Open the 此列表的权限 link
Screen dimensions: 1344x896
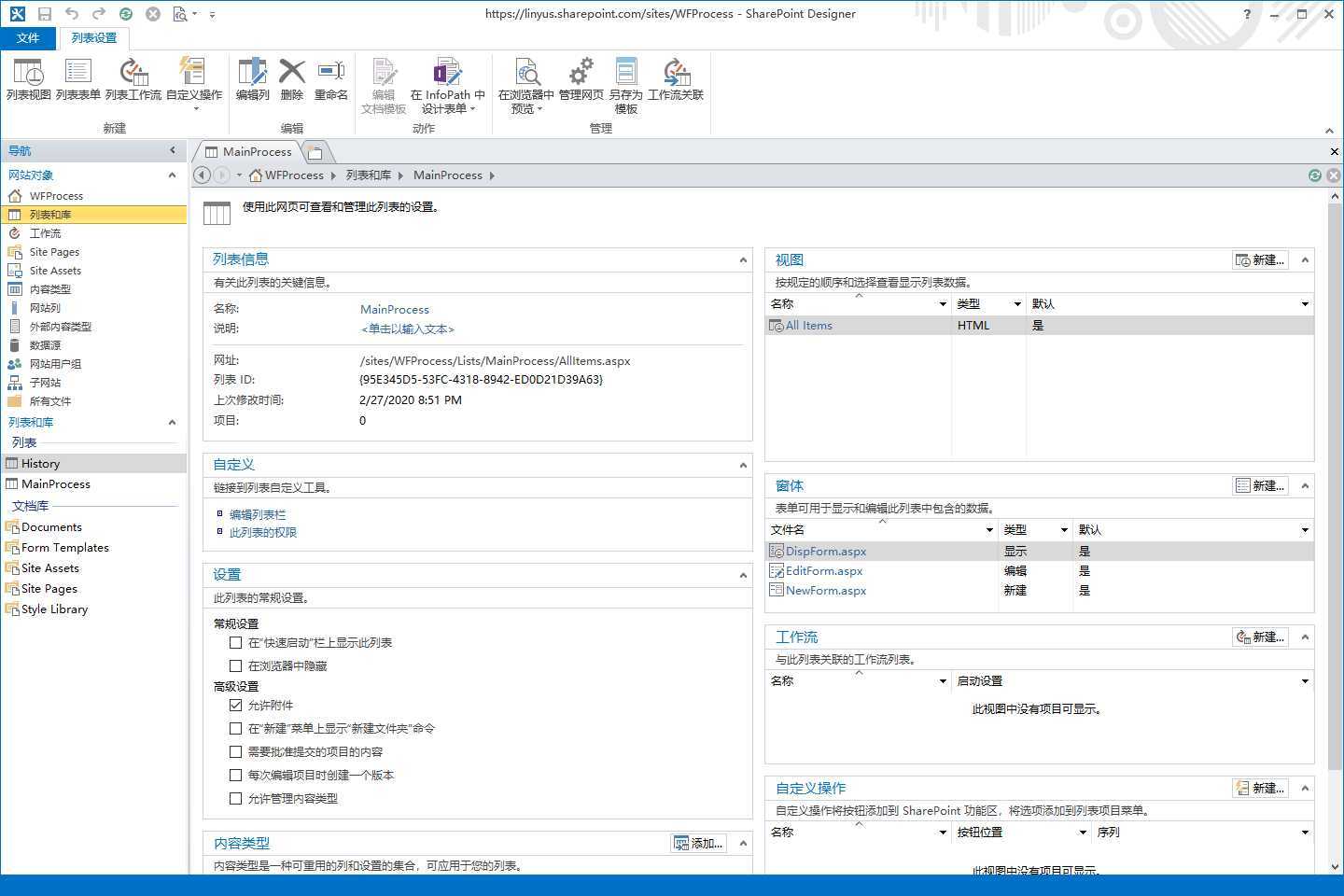263,533
